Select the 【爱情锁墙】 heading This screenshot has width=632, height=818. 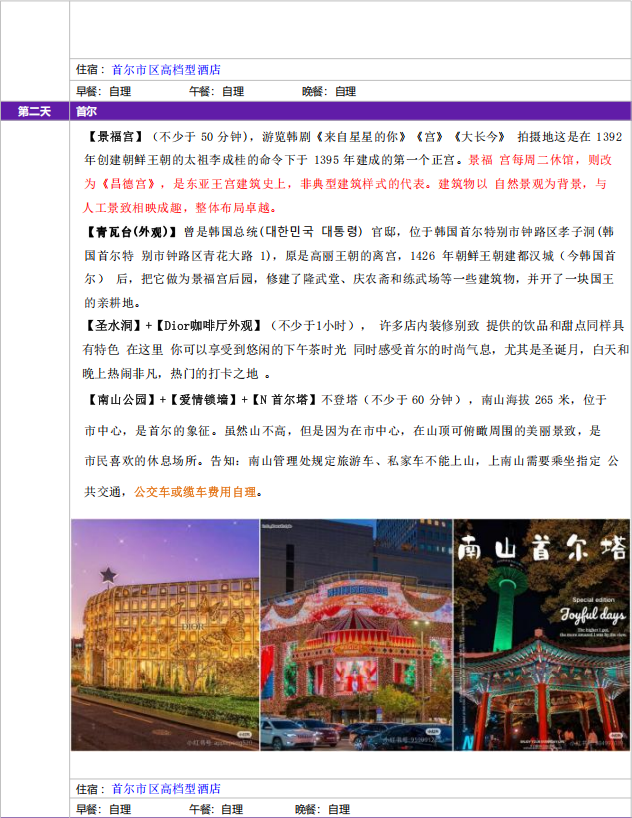[x=201, y=400]
